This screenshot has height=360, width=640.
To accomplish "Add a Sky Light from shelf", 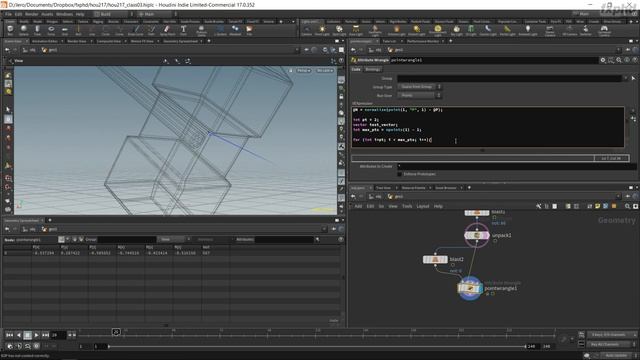I will click(456, 30).
